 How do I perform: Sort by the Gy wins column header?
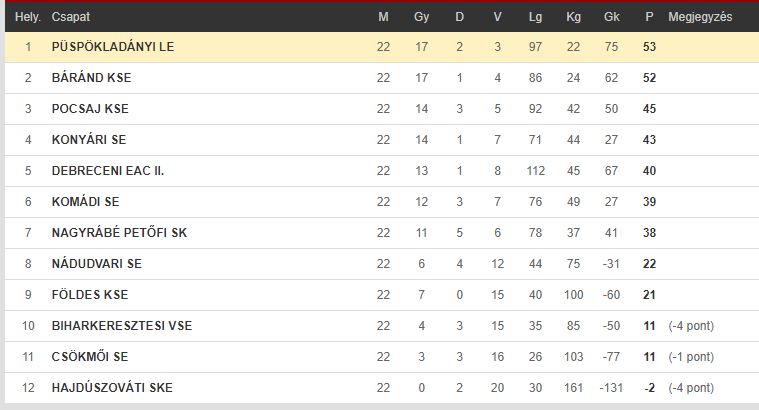[422, 17]
